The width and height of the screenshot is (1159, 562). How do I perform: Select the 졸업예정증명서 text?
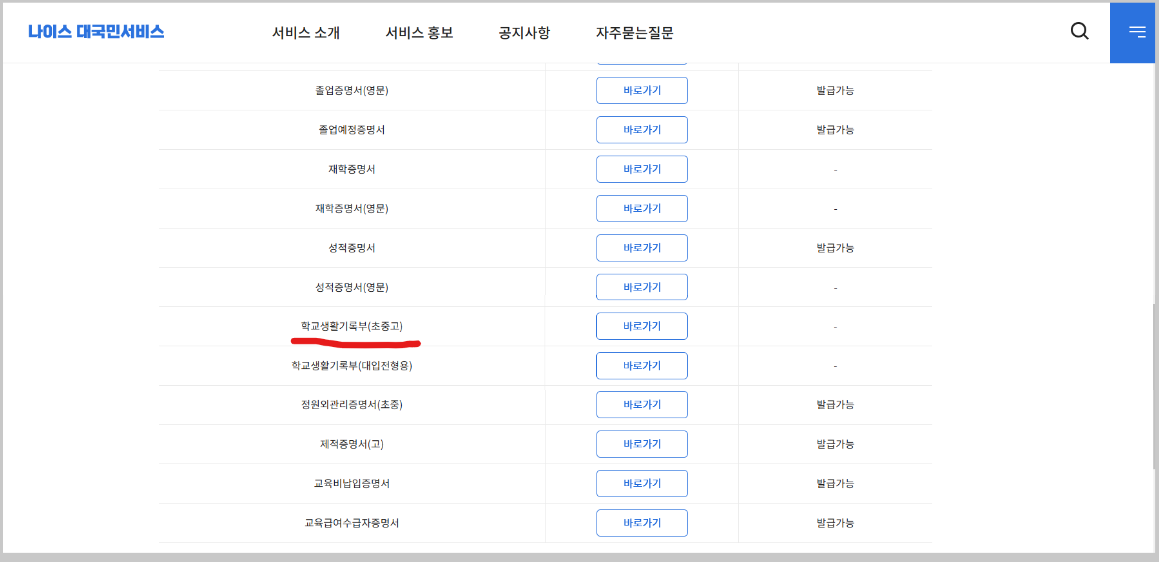(352, 129)
